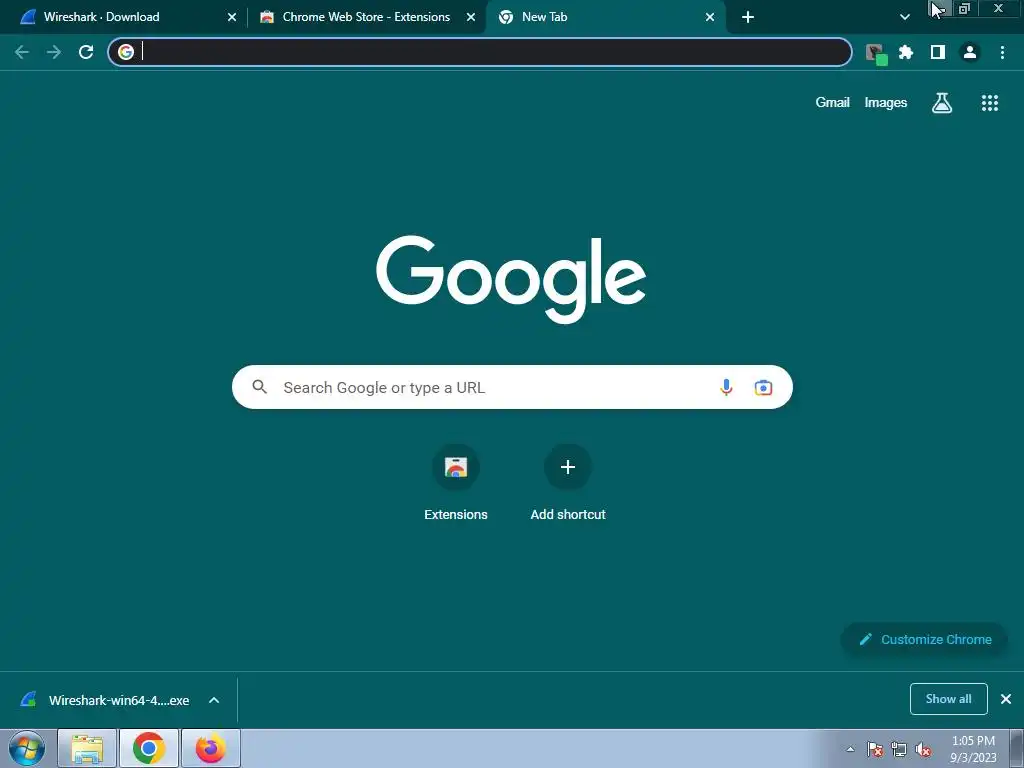
Task: Click the Google logo
Action: click(511, 279)
